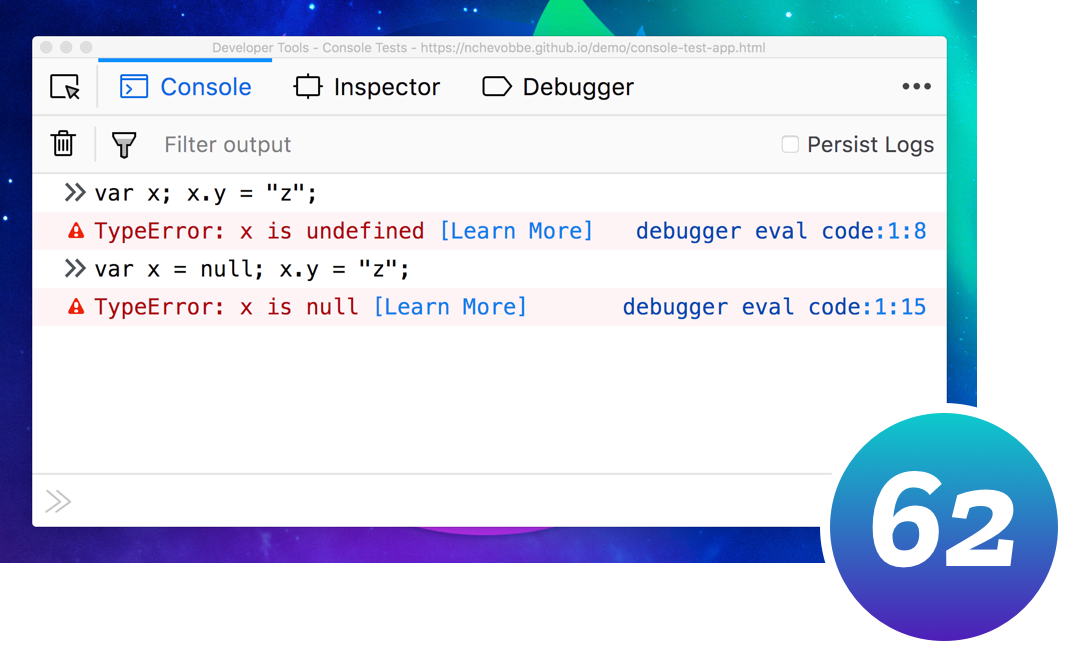
Task: Click Learn More on the undefined error
Action: click(516, 230)
